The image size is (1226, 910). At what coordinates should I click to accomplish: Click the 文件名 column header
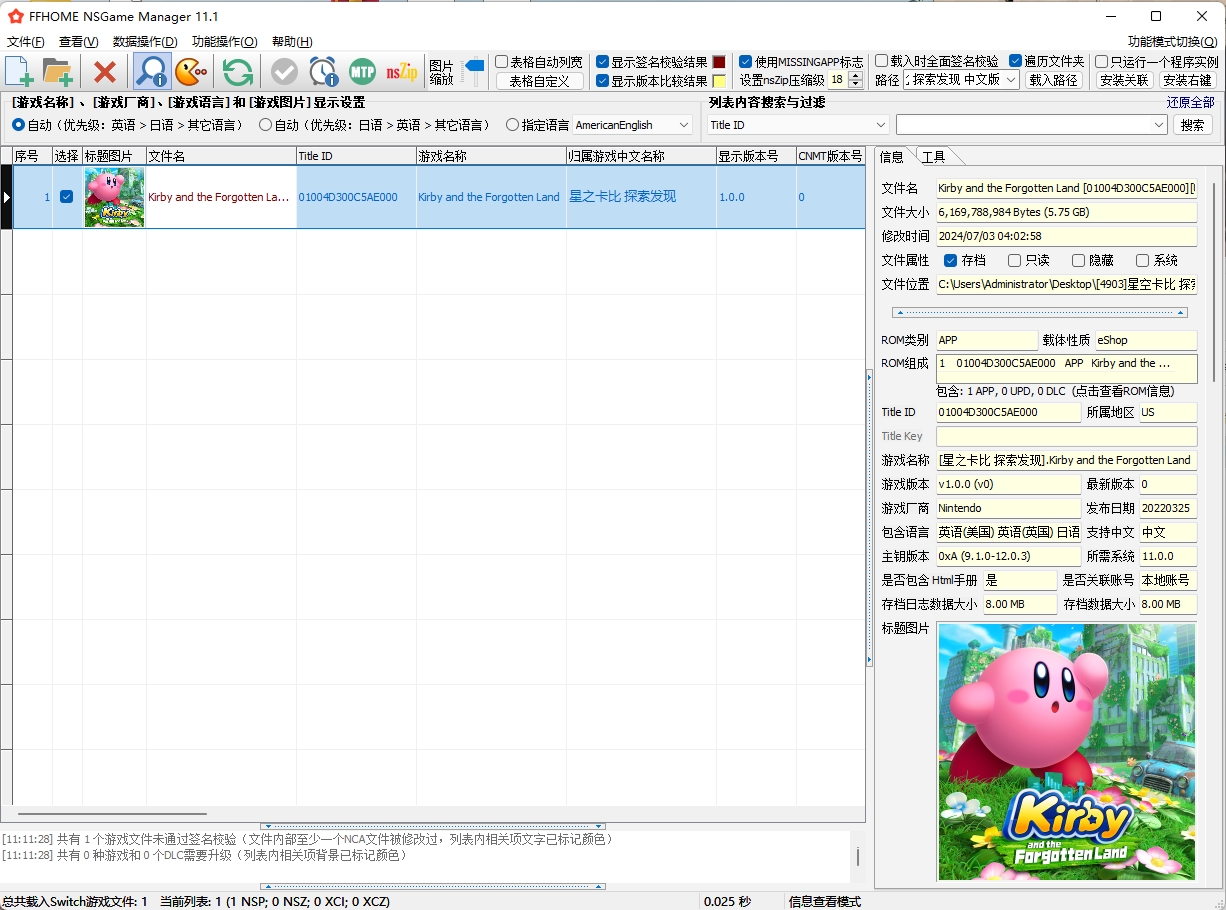221,156
